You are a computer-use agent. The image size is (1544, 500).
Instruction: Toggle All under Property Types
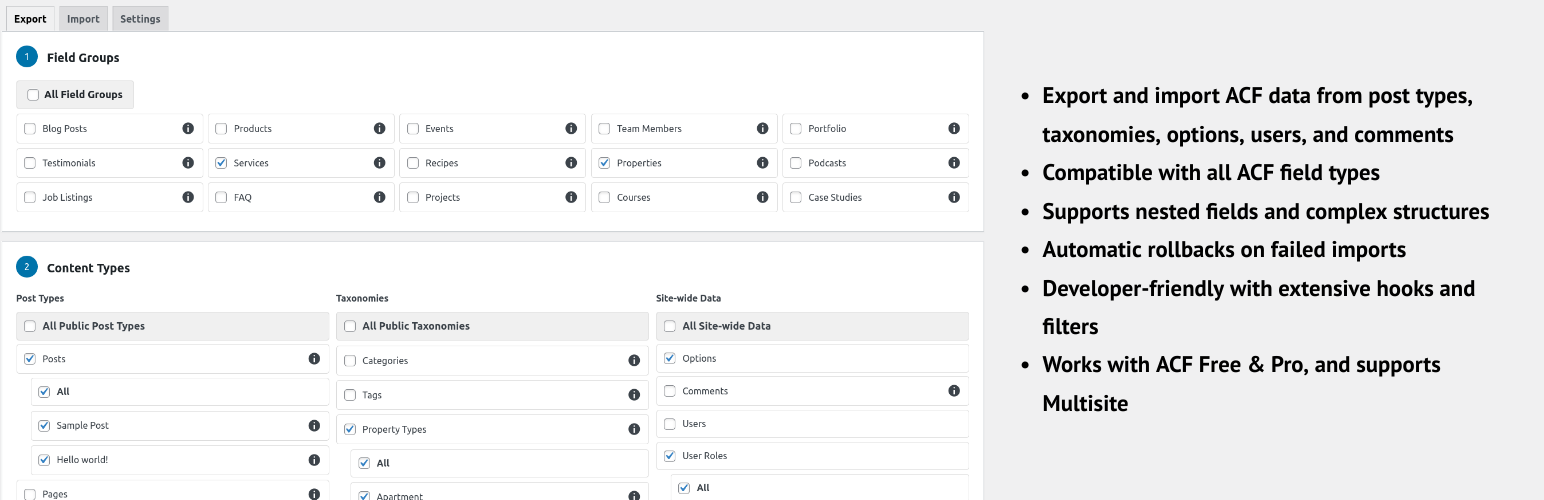click(364, 463)
